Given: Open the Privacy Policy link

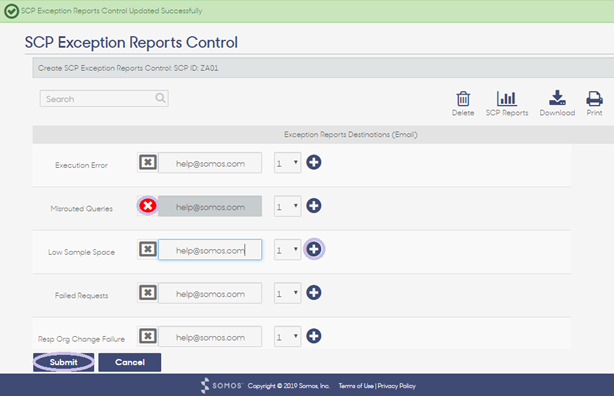Looking at the screenshot, I should point(396,386).
